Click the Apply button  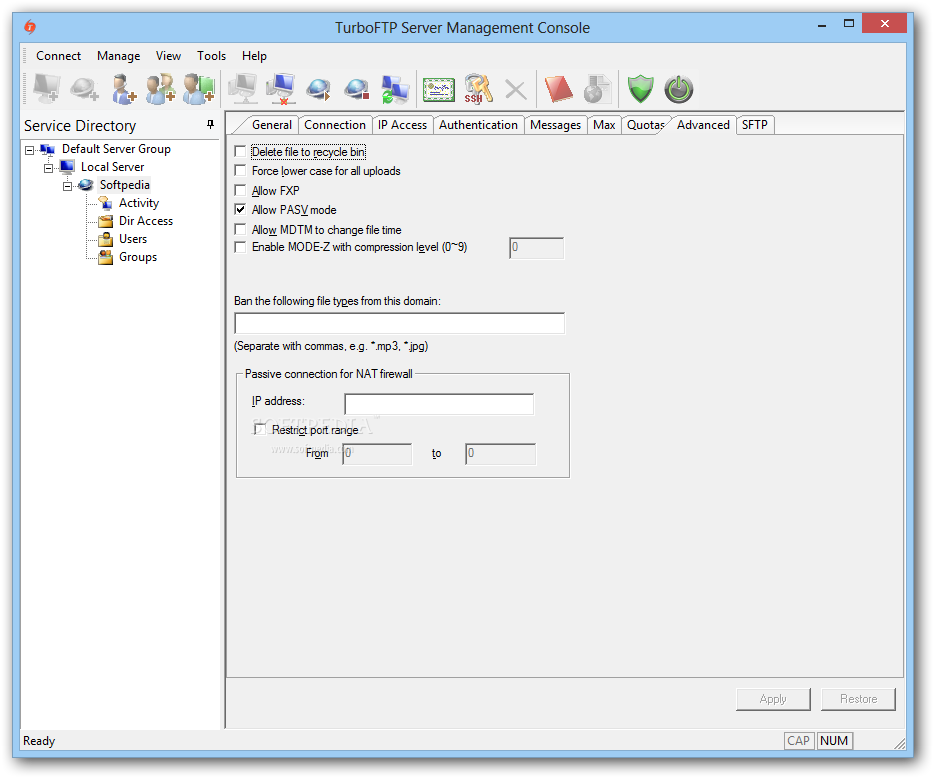click(x=773, y=699)
